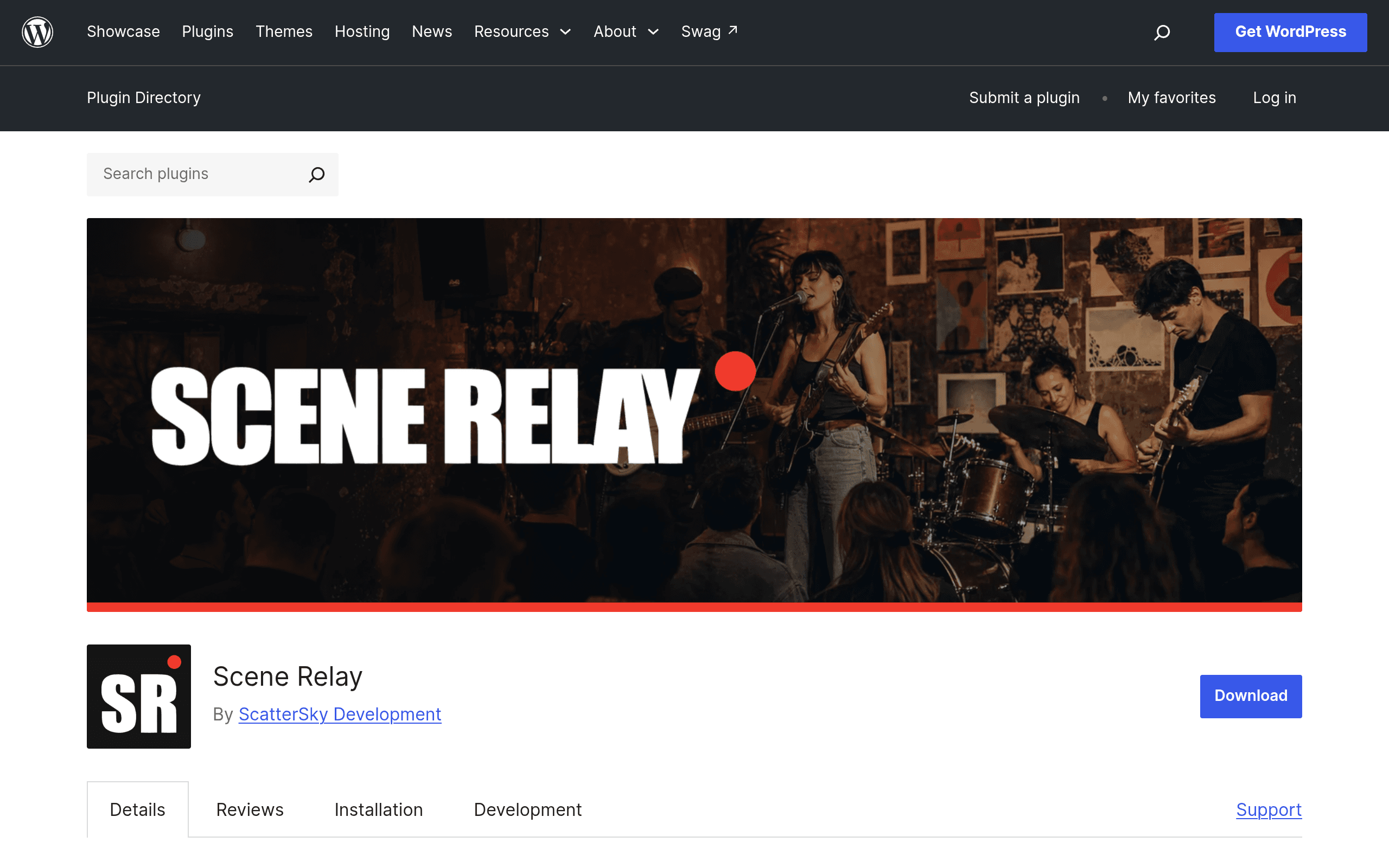Viewport: 1389px width, 868px height.
Task: Open the News page
Action: click(432, 31)
